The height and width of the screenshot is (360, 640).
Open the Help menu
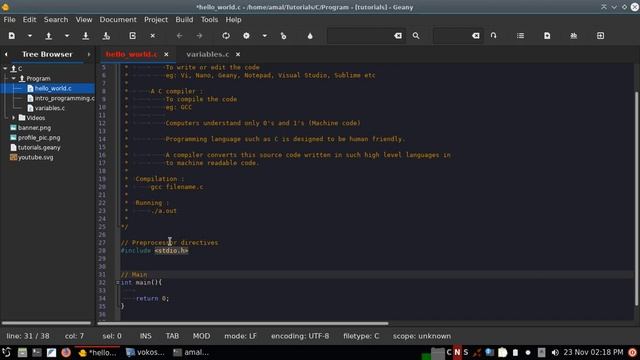point(233,20)
